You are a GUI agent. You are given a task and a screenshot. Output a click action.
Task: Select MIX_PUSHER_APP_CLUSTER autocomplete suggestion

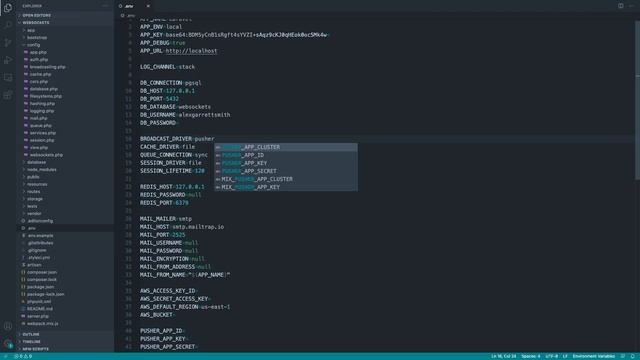(286, 179)
